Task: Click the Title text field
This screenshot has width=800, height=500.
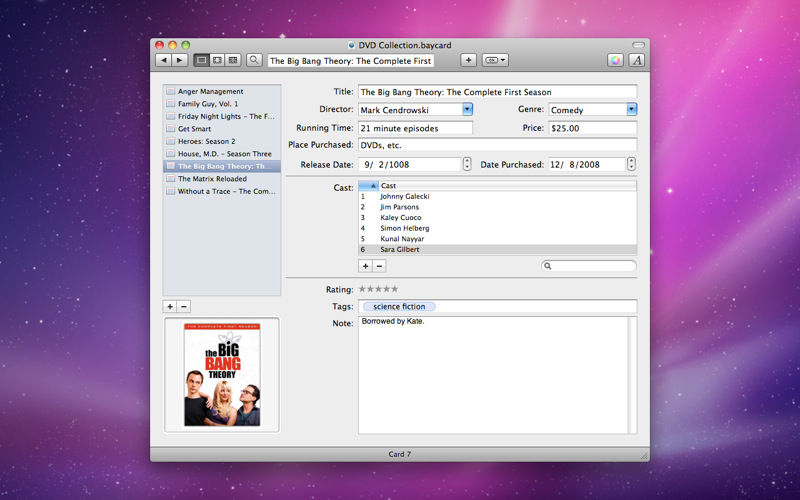Action: tap(497, 92)
